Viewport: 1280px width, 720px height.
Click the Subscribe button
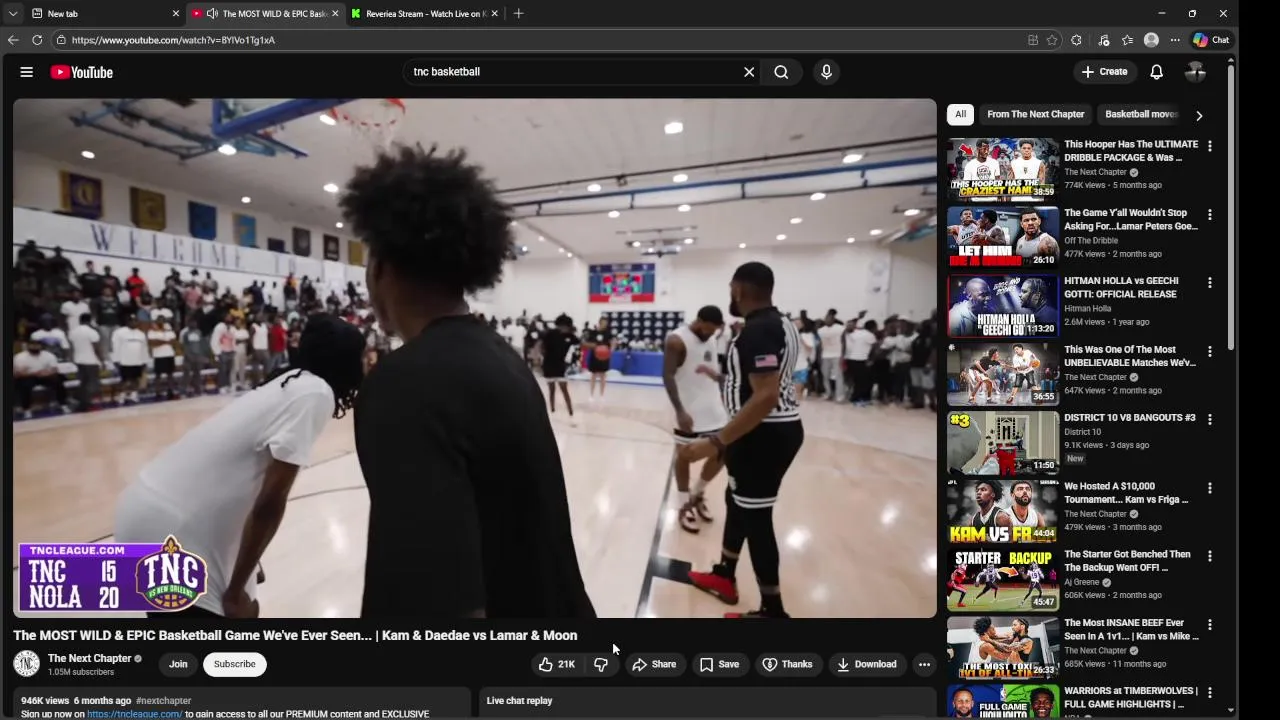coord(235,664)
